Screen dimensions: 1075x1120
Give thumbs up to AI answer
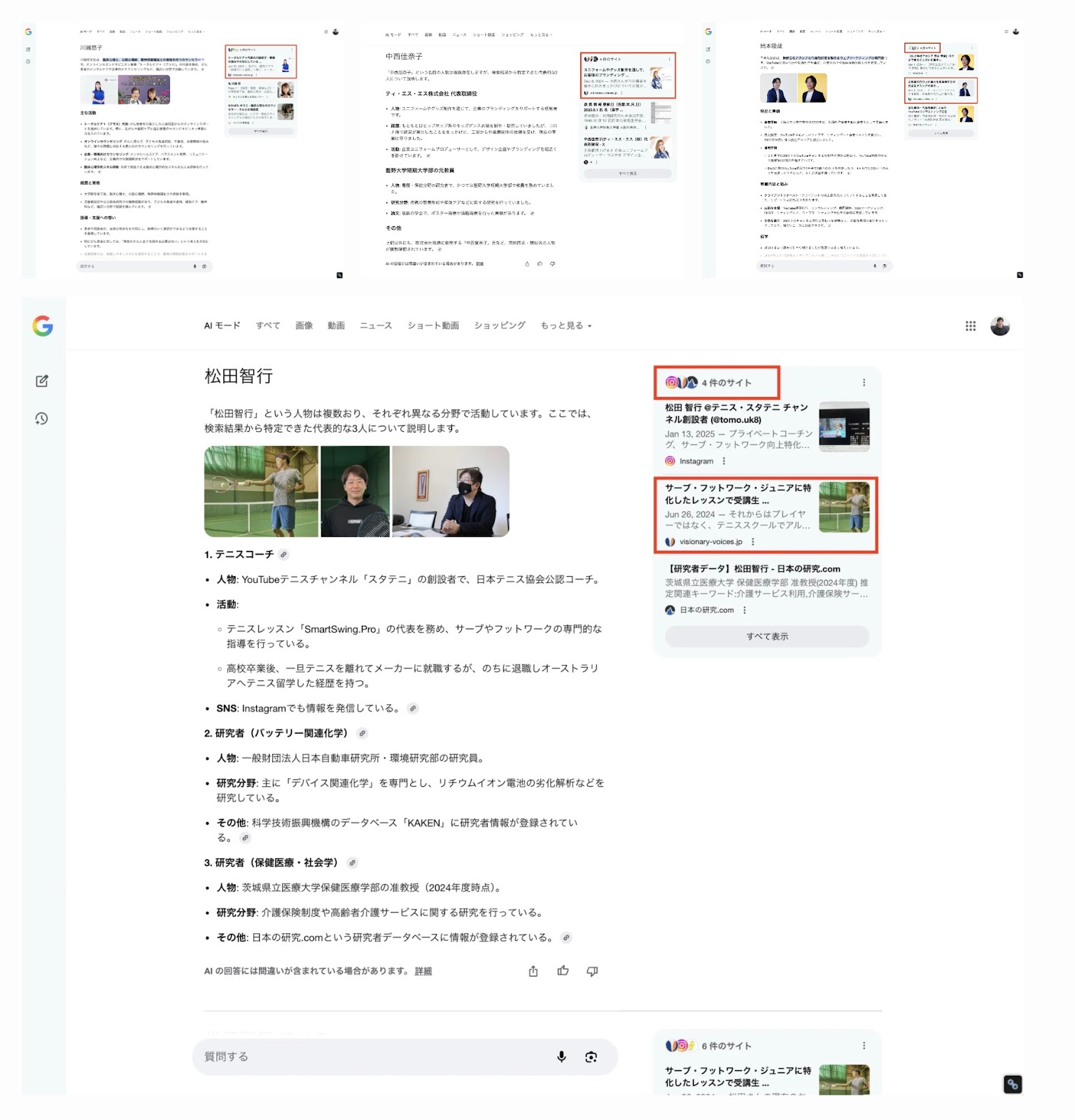(x=563, y=971)
